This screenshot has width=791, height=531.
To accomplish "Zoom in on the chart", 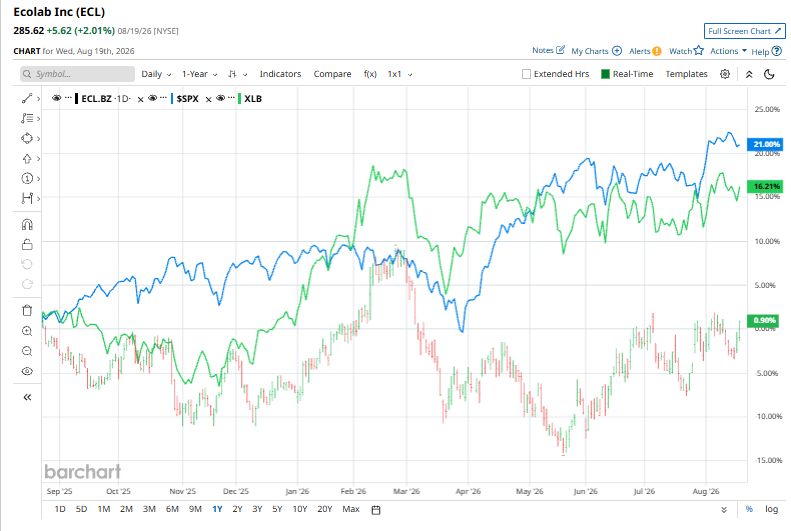I will [x=27, y=331].
